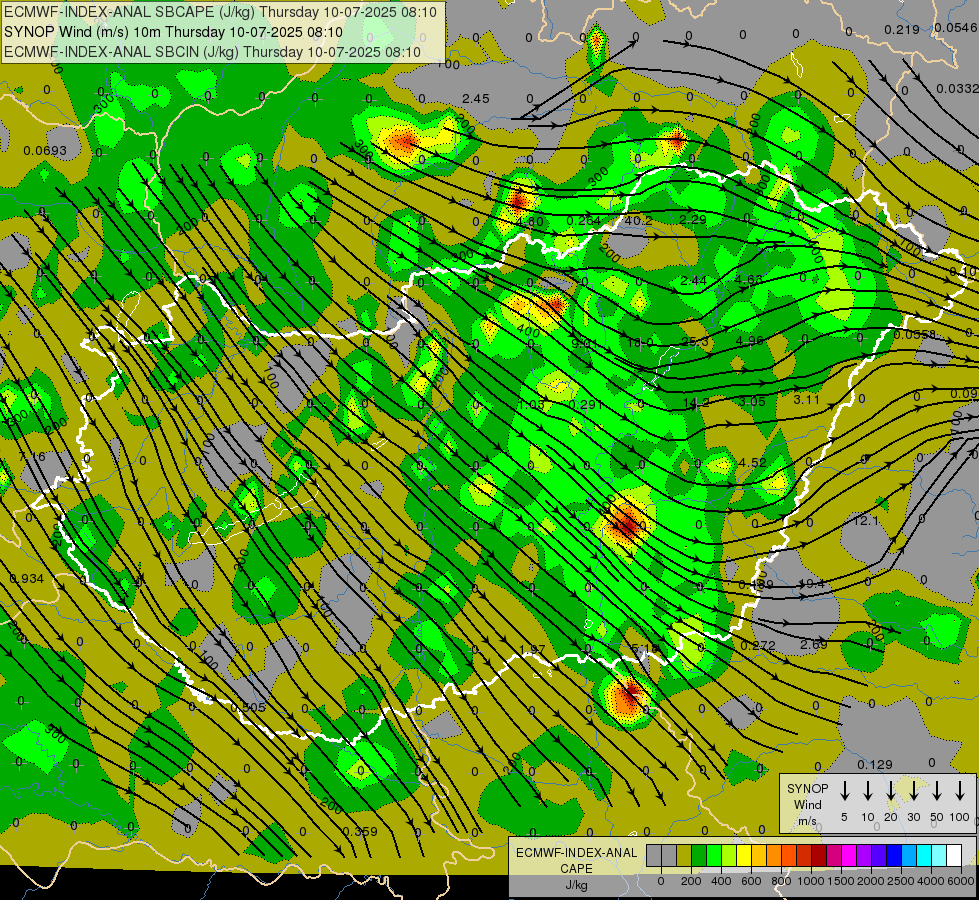Screen dimensions: 979x900
Task: Click the 0.291 value on the map
Action: [586, 404]
